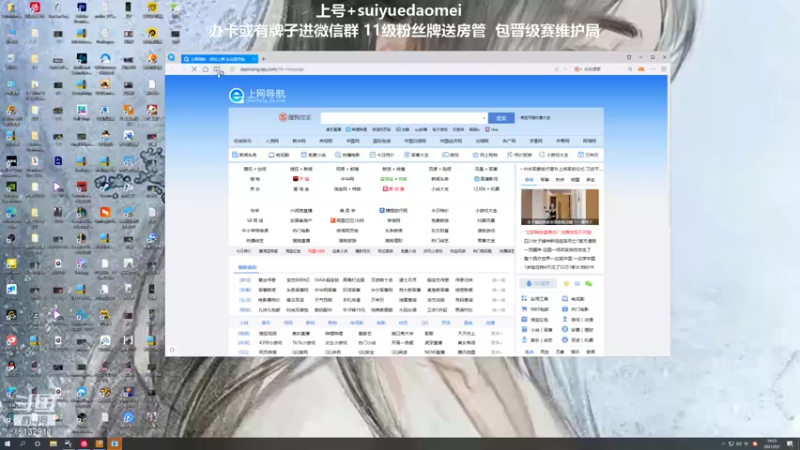Open the gamepad icon in browser toolbar
The height and width of the screenshot is (450, 800).
pos(641,69)
